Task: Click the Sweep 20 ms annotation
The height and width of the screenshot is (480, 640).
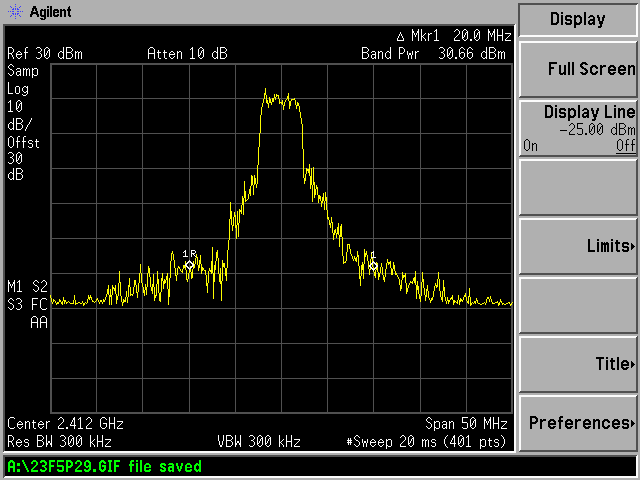Action: click(x=428, y=441)
